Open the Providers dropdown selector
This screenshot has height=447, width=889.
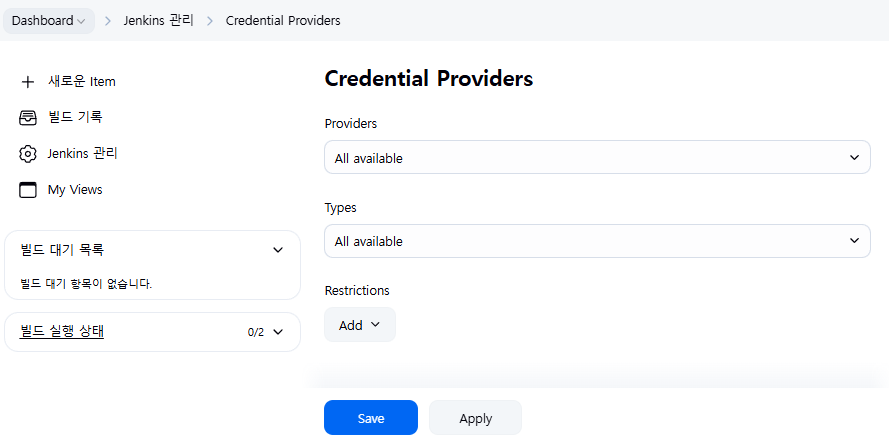[x=597, y=157]
